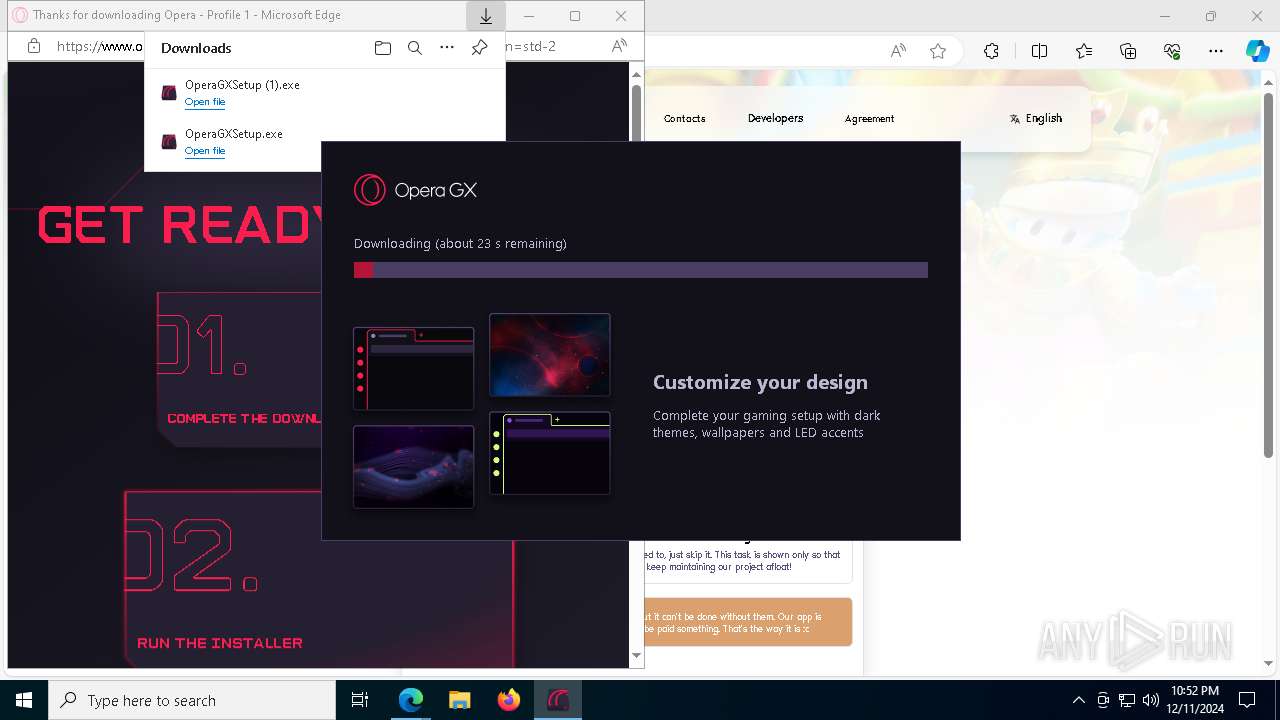Open Copilot sidebar icon
The width and height of the screenshot is (1280, 720).
1257,51
